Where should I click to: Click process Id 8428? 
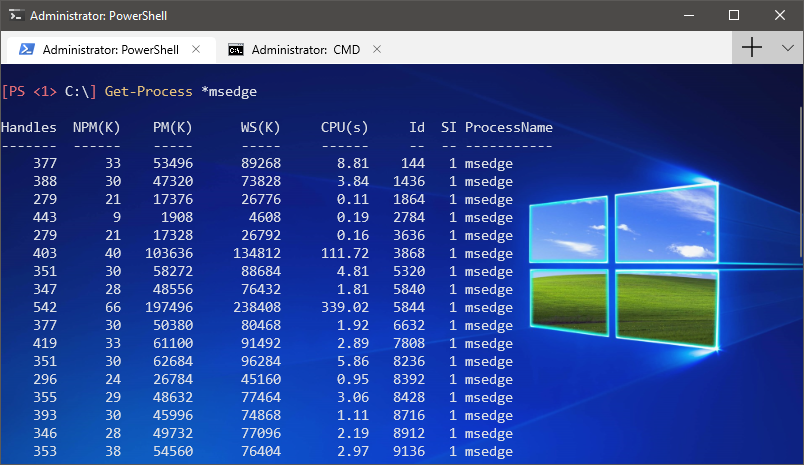(409, 397)
